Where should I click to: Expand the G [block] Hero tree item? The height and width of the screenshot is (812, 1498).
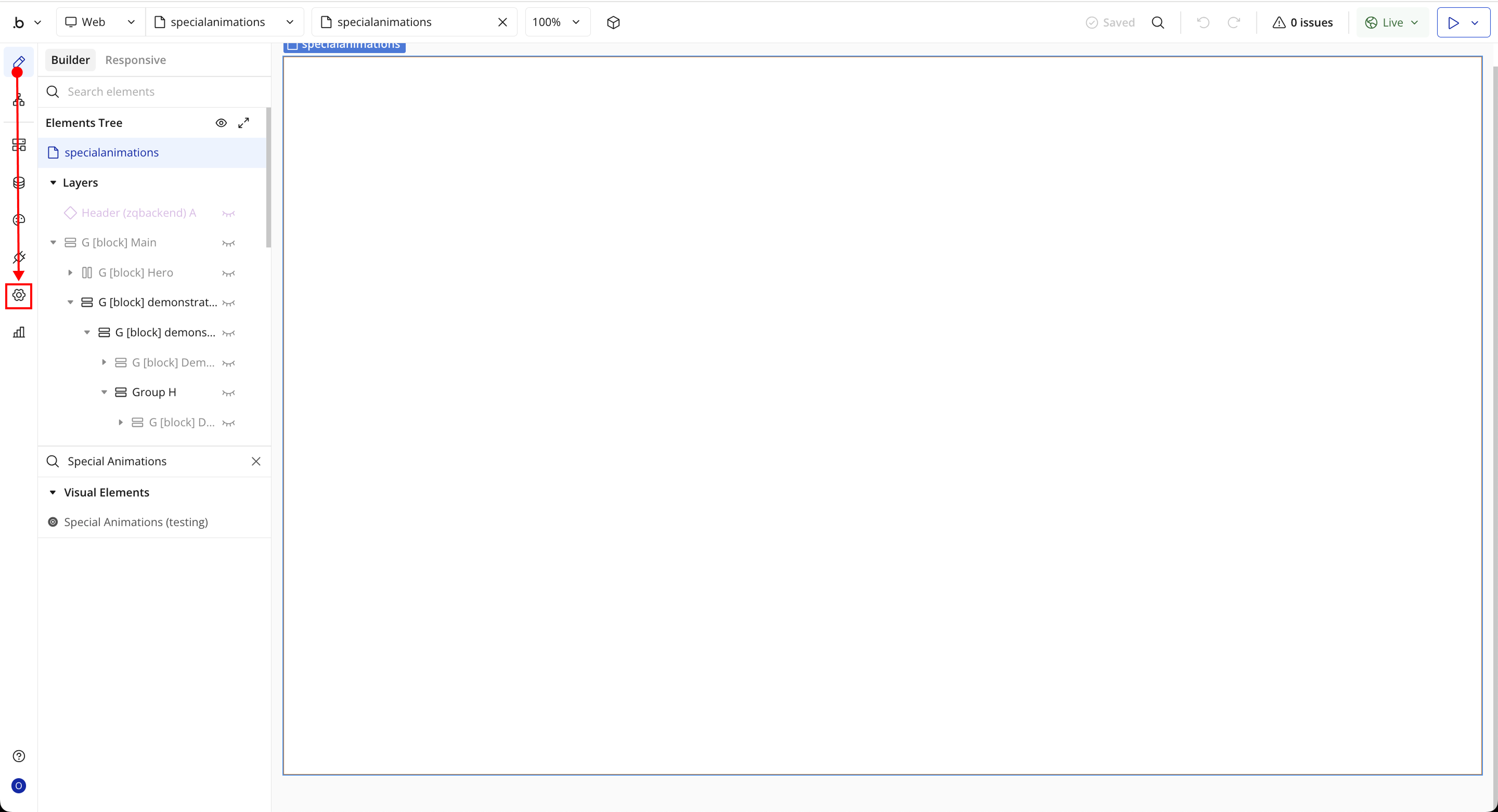click(x=70, y=272)
